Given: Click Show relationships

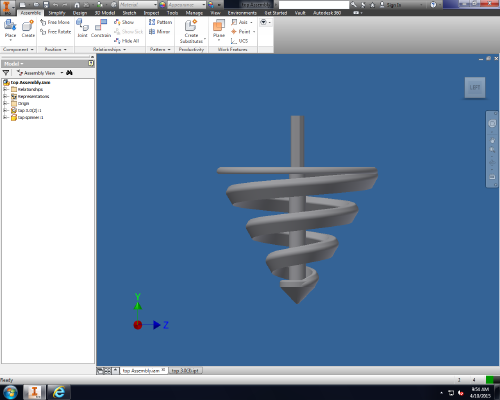Looking at the screenshot, I should pos(124,22).
